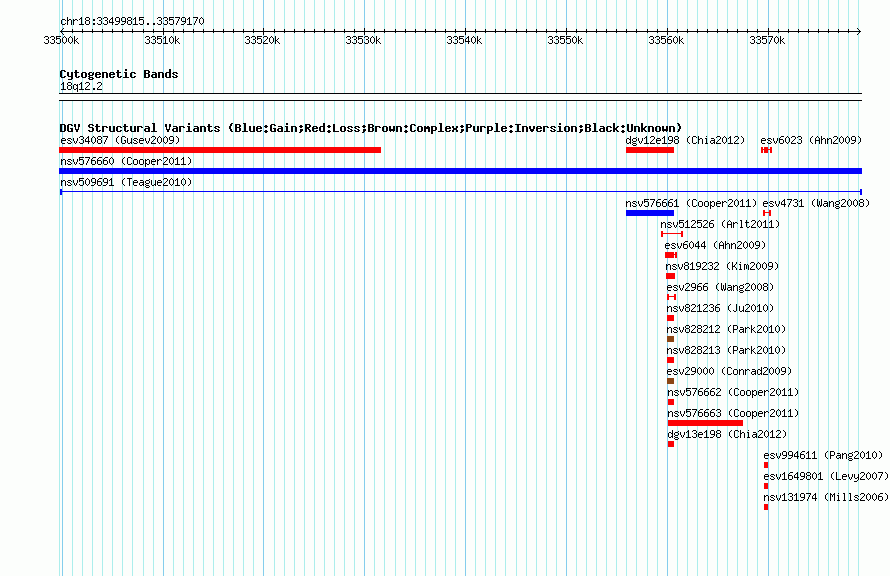Screen dimensions: 890x576
Task: Click the dgv13e198 (Chia2012) red block
Action: (671, 444)
